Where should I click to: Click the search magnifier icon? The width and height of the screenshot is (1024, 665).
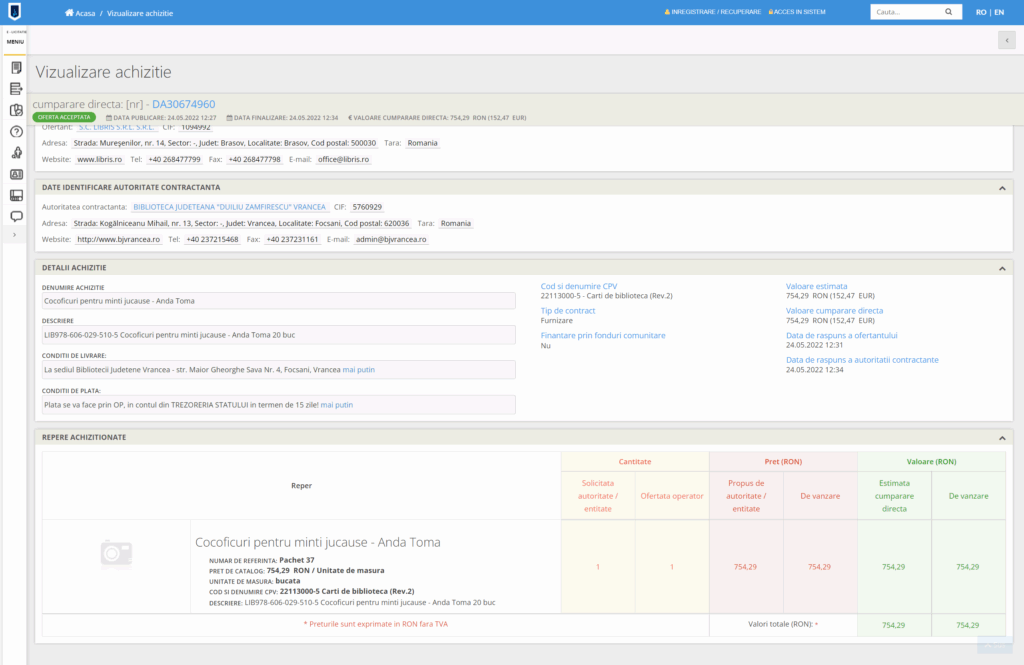(948, 12)
